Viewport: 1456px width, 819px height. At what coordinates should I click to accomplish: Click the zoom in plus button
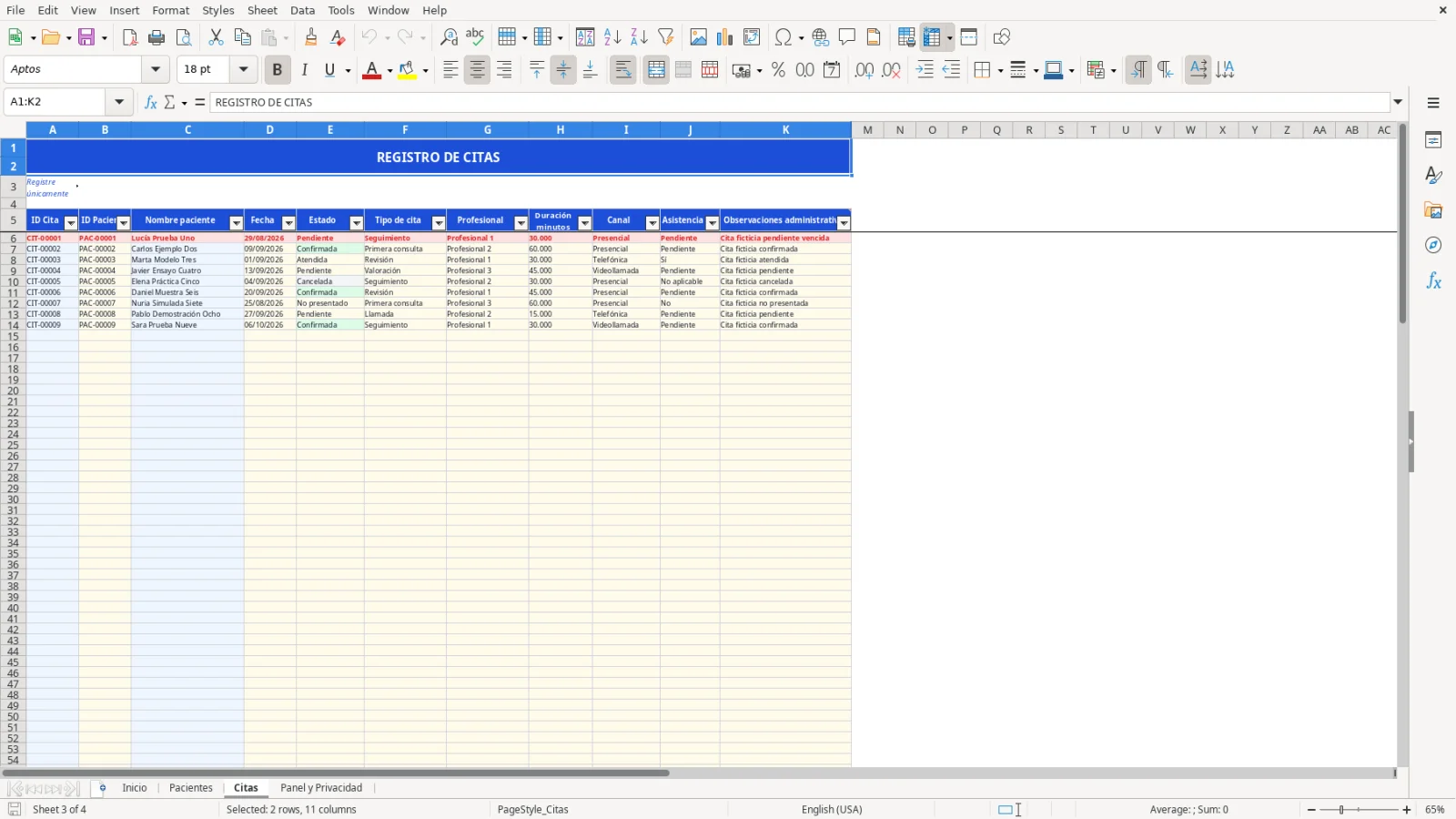[x=1407, y=810]
